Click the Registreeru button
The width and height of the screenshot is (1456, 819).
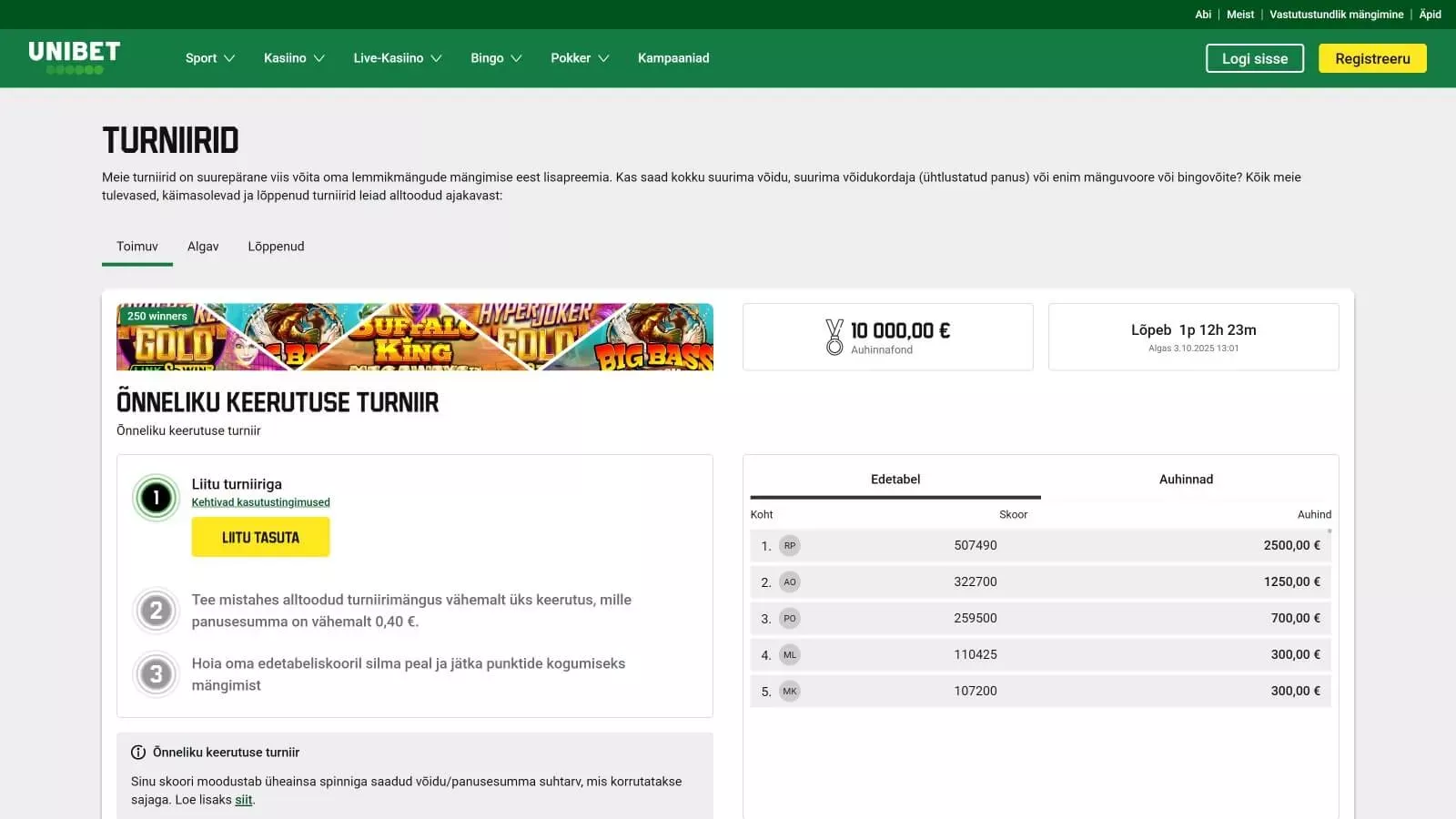pos(1372,57)
